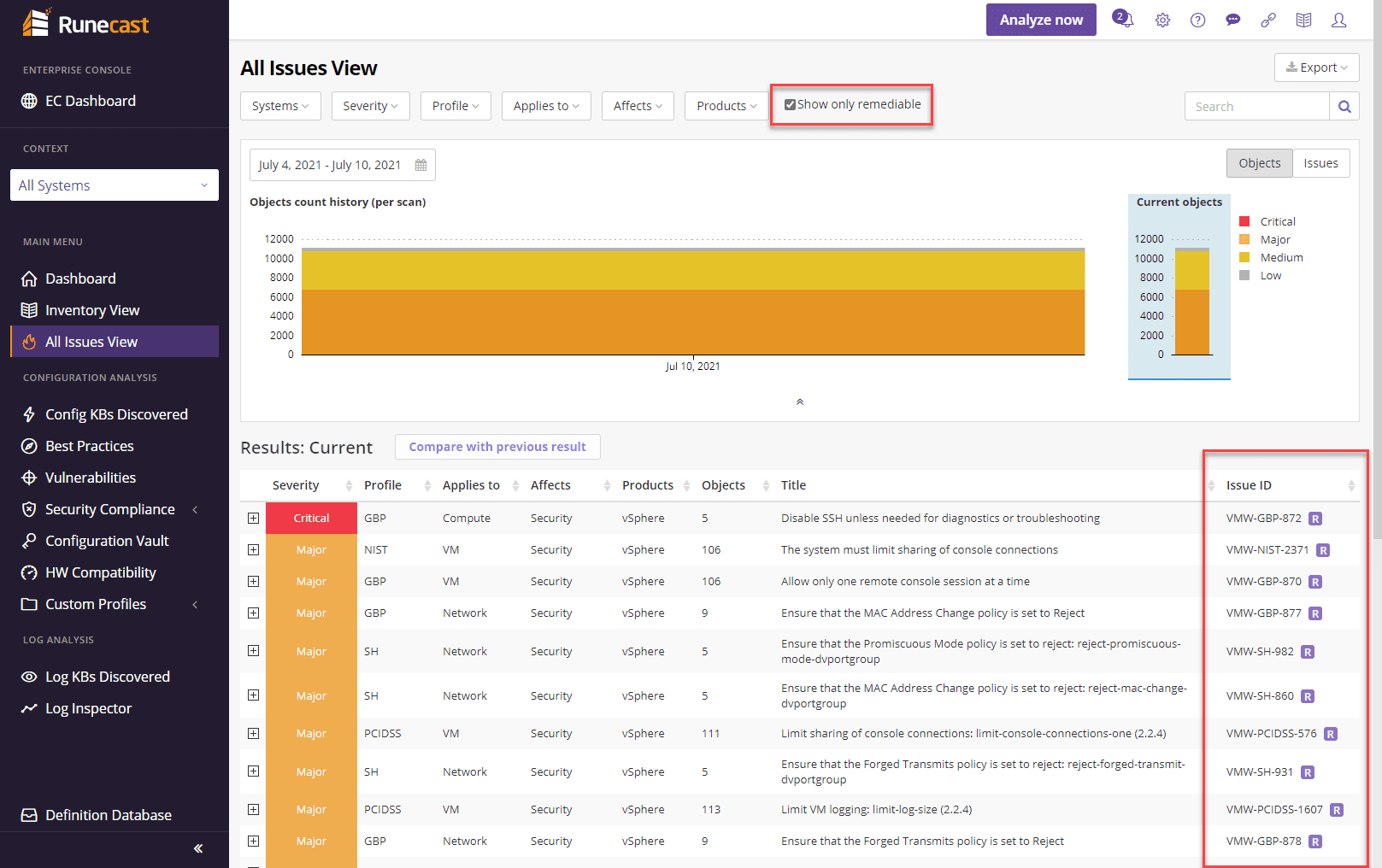Click into the Search input field

[1256, 107]
